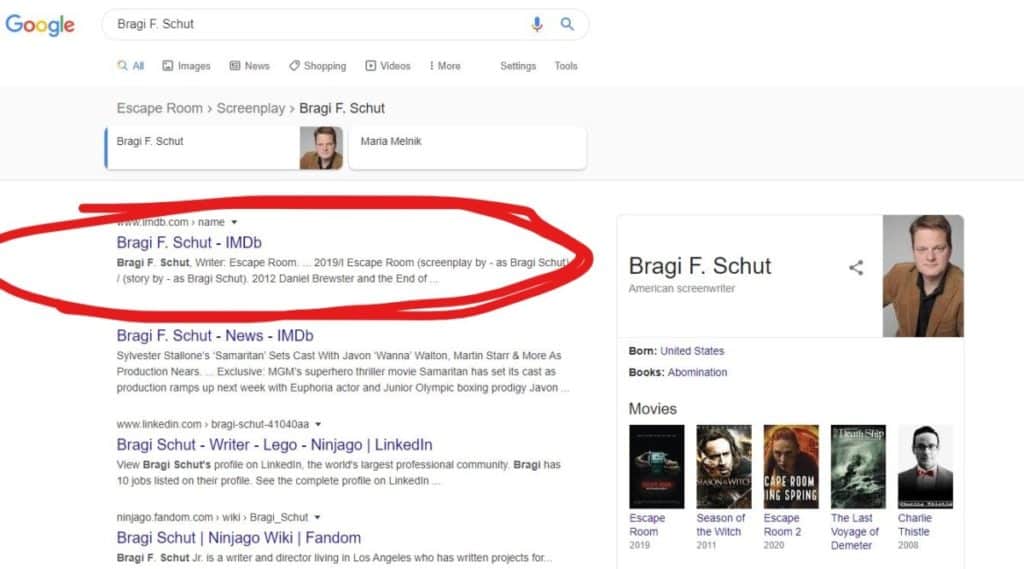
Task: Click the magnifying glass search button
Action: tap(567, 24)
